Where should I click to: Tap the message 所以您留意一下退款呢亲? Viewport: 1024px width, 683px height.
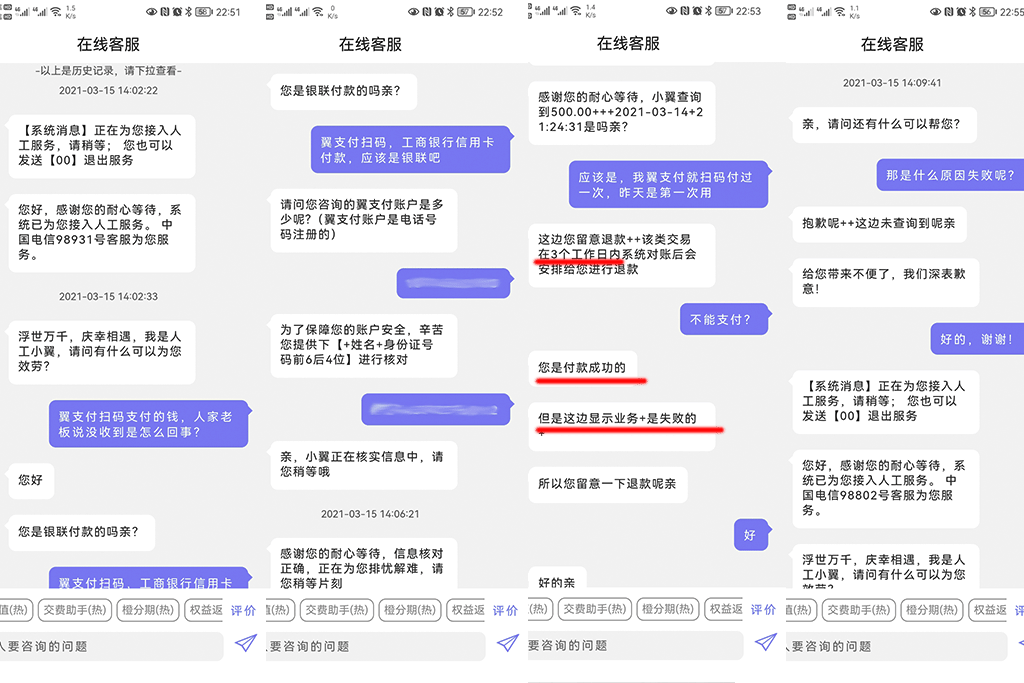tap(608, 484)
